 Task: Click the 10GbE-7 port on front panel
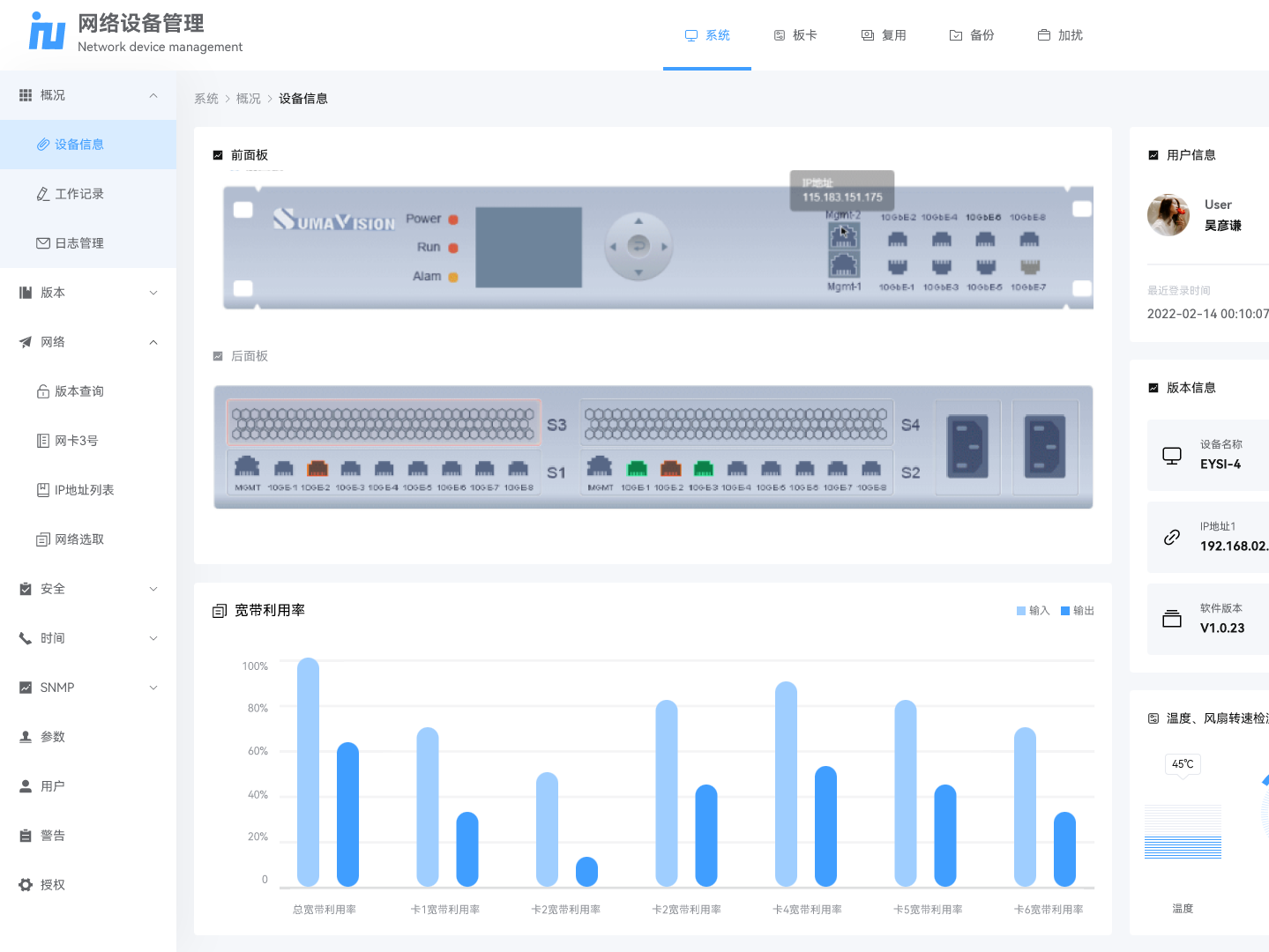[x=1029, y=266]
